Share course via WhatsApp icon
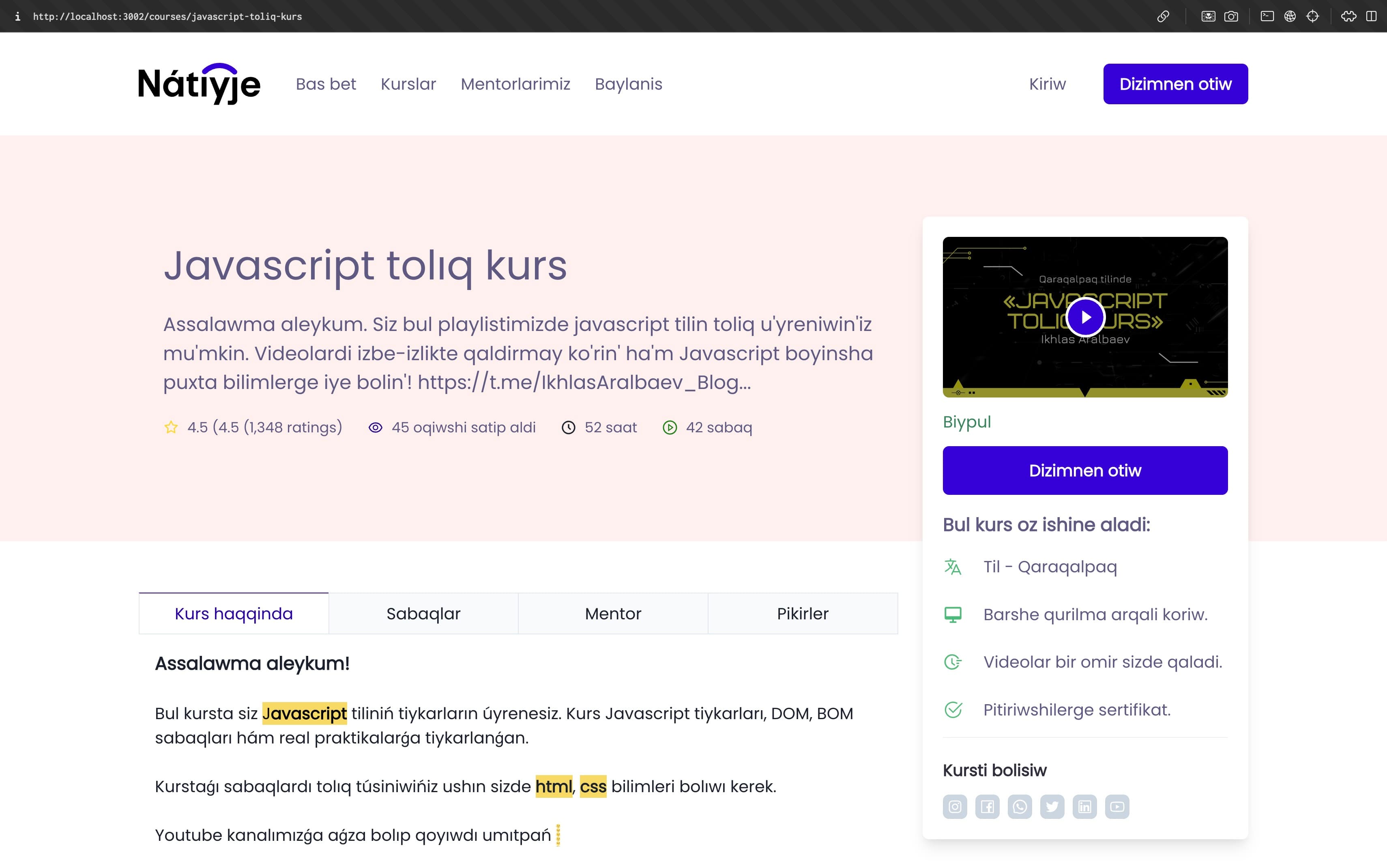 tap(1020, 807)
